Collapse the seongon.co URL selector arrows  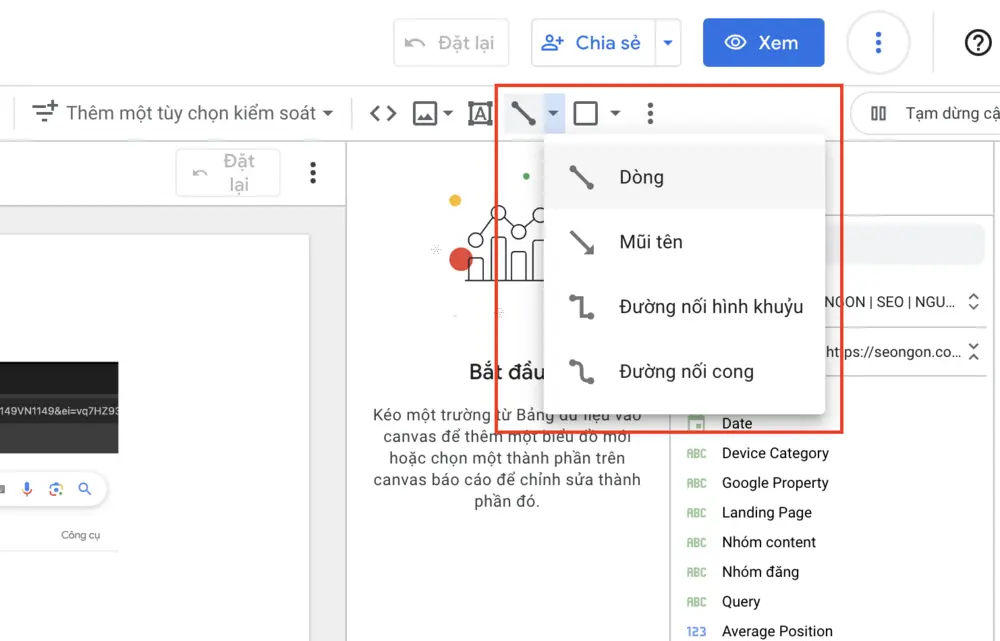973,351
